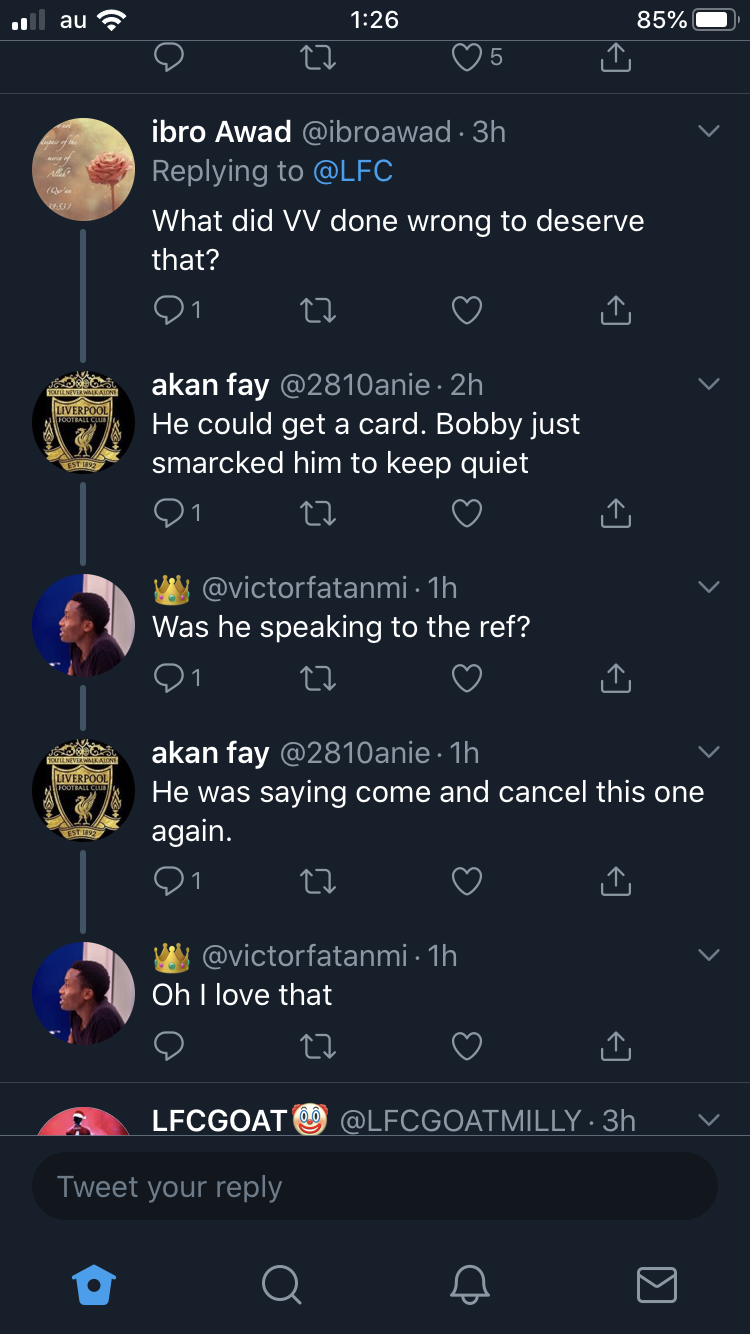This screenshot has width=750, height=1334.
Task: Like "Was he speaking to the ref?" tweet
Action: (467, 680)
